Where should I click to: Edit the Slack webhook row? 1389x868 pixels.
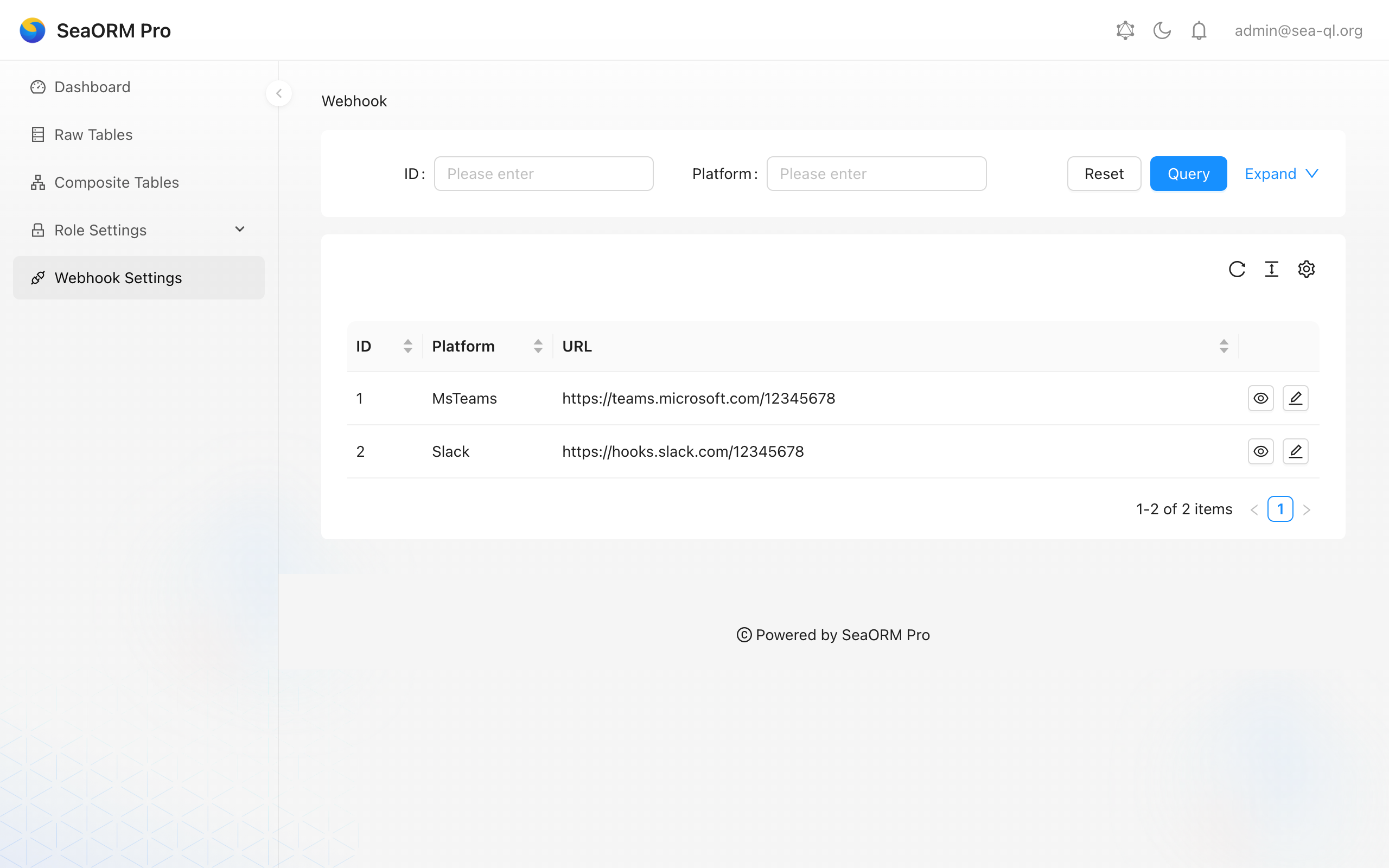coord(1295,452)
